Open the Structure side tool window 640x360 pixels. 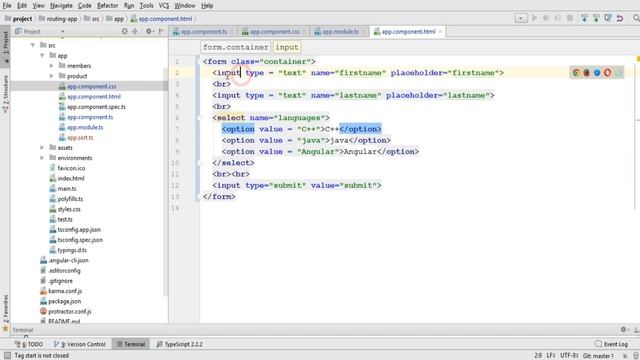5,94
